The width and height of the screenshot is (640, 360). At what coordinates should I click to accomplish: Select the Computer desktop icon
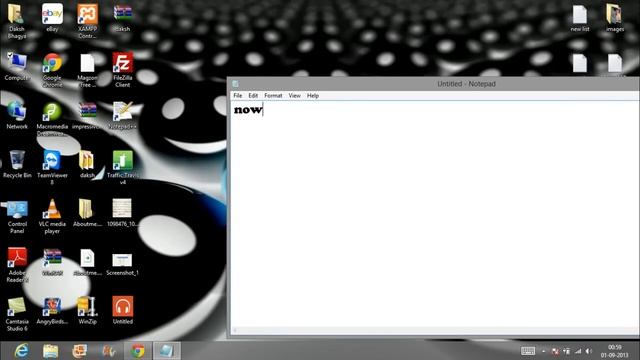click(17, 66)
